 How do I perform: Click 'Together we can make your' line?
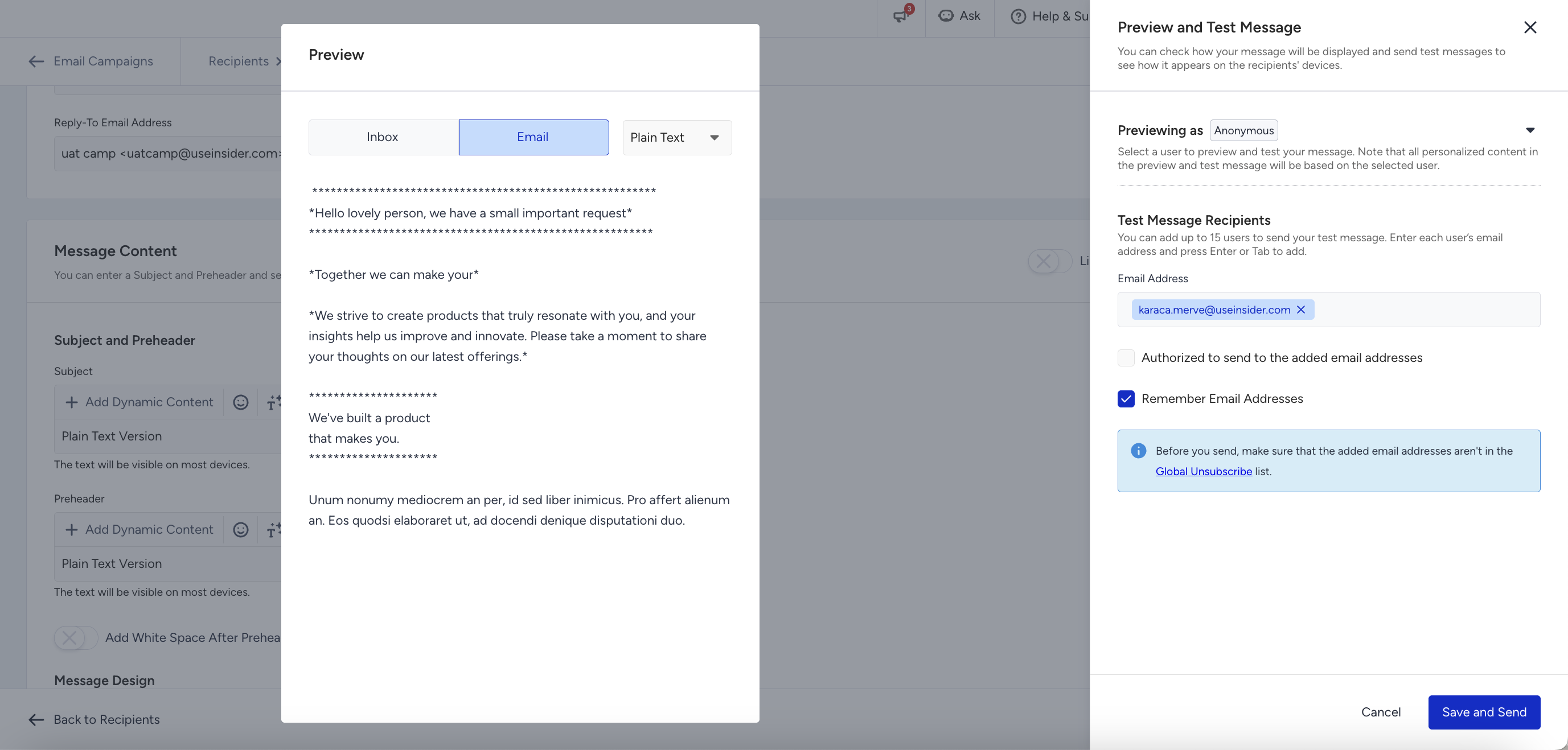(393, 275)
